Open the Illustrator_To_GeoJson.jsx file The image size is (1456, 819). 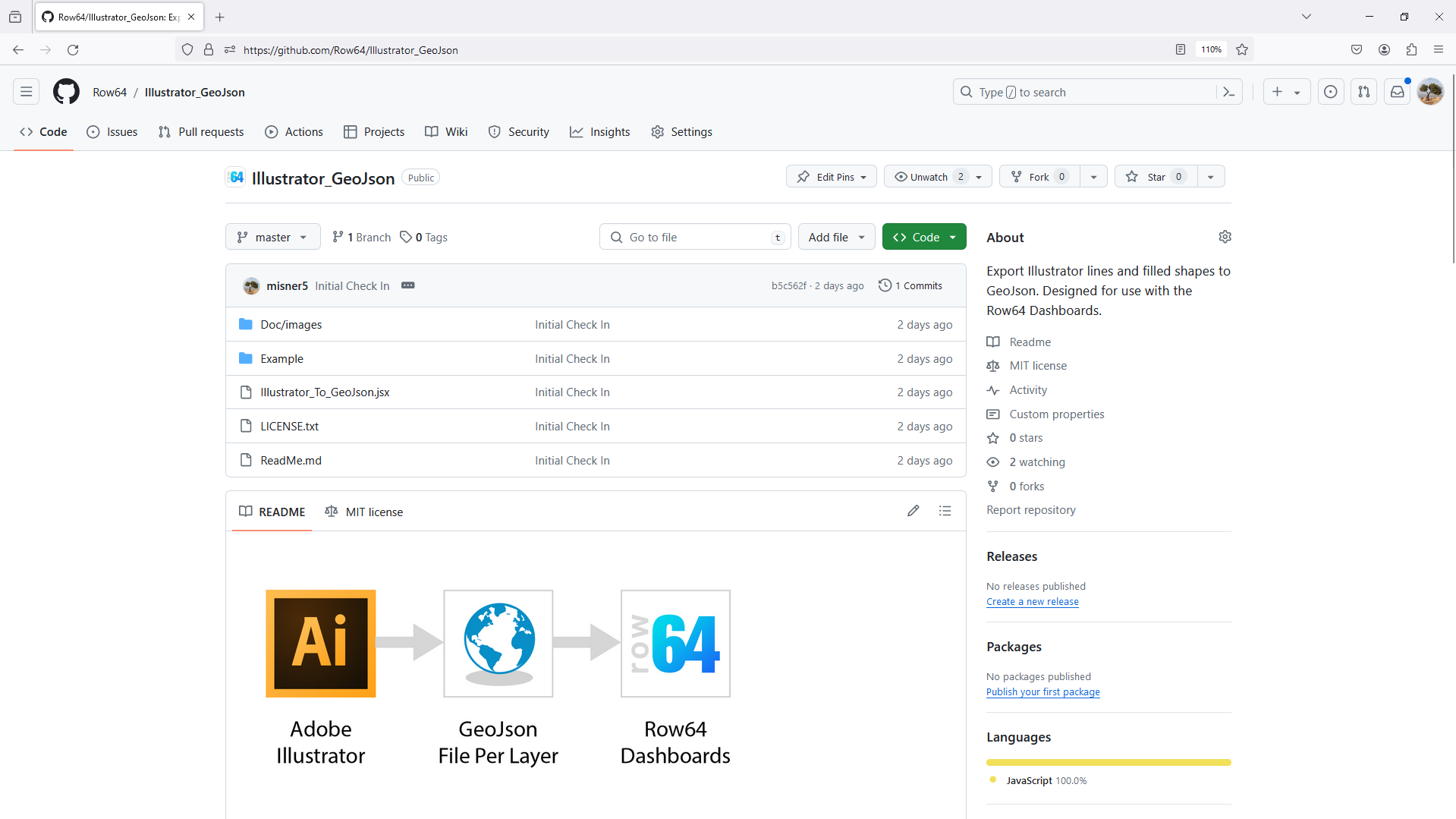[x=325, y=392]
